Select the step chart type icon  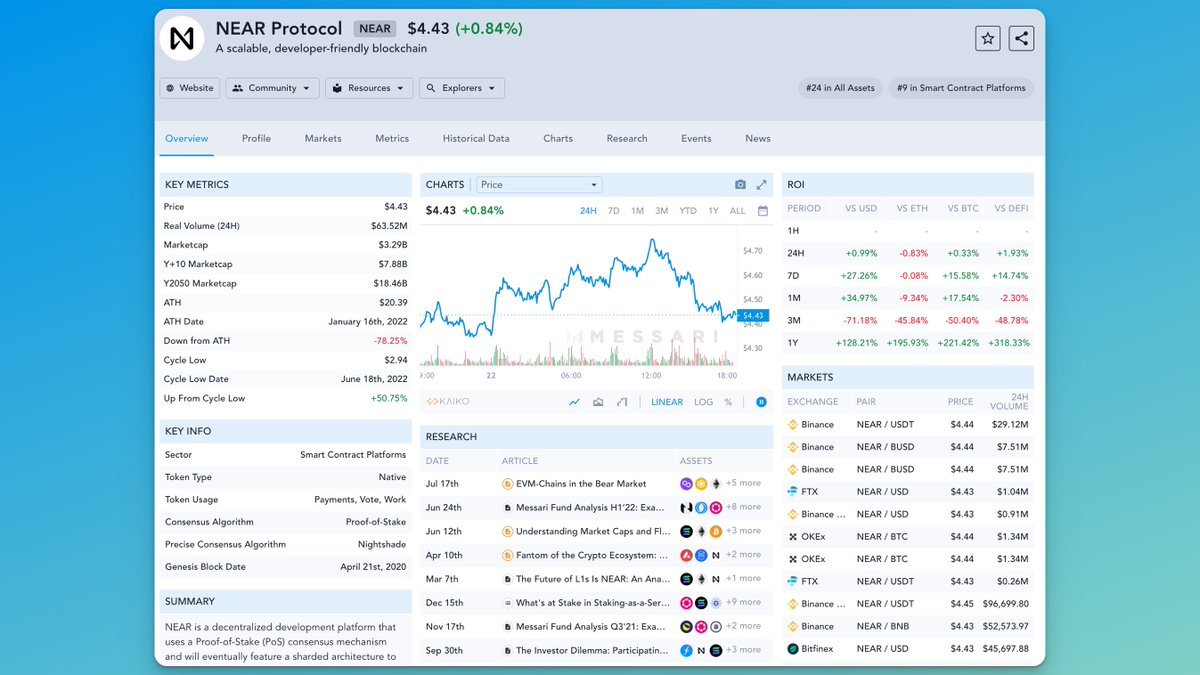click(x=622, y=402)
